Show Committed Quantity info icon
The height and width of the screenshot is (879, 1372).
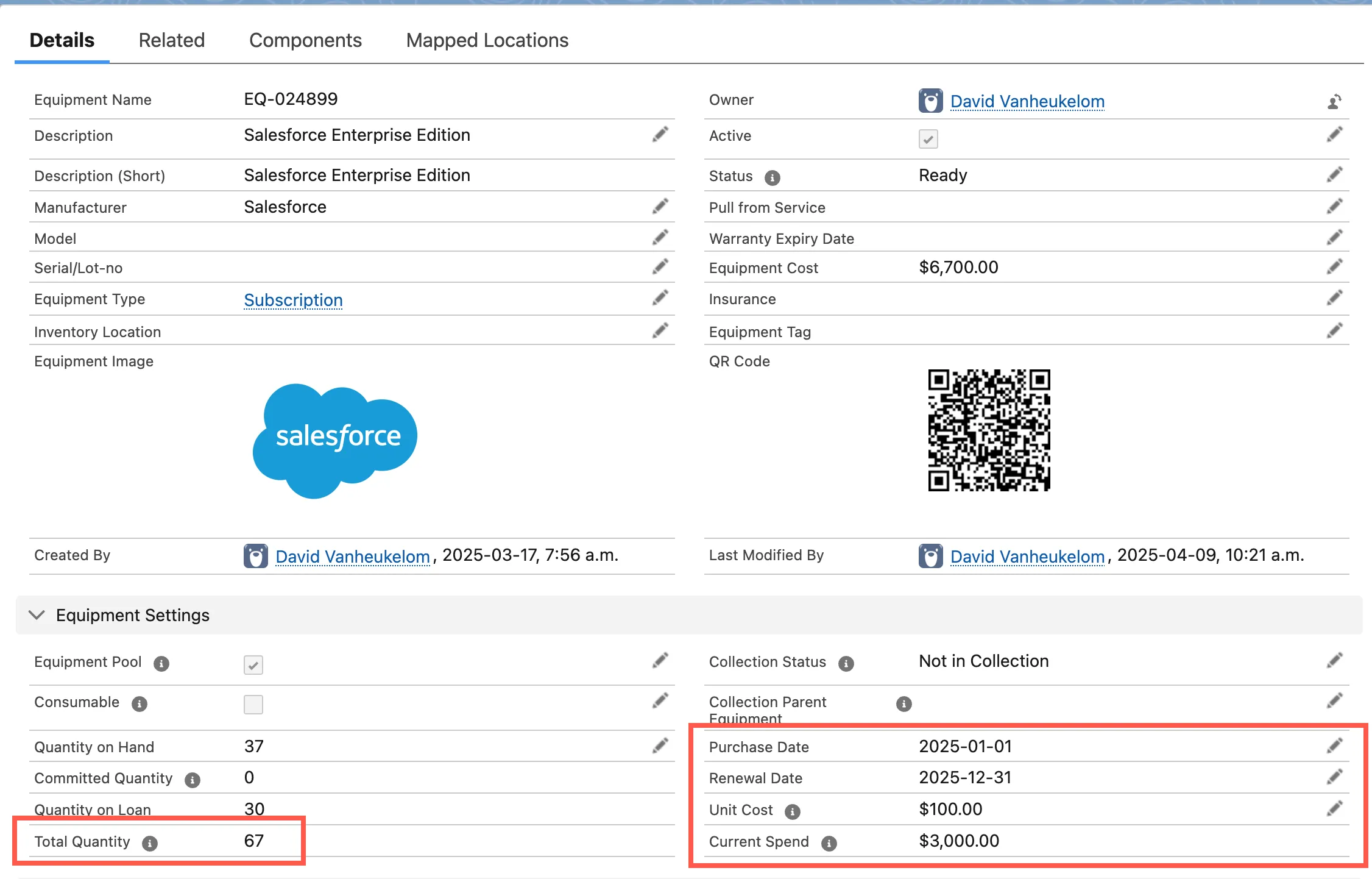(193, 780)
